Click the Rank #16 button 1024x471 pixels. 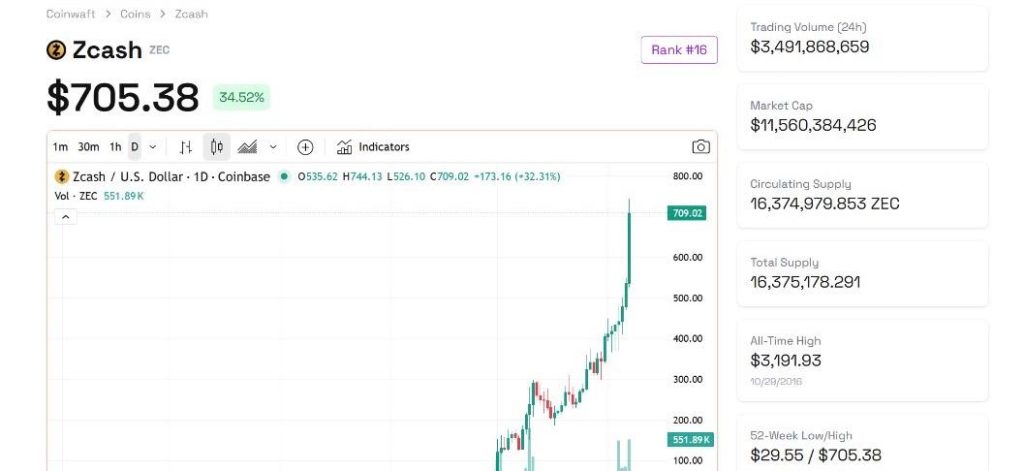(x=679, y=50)
